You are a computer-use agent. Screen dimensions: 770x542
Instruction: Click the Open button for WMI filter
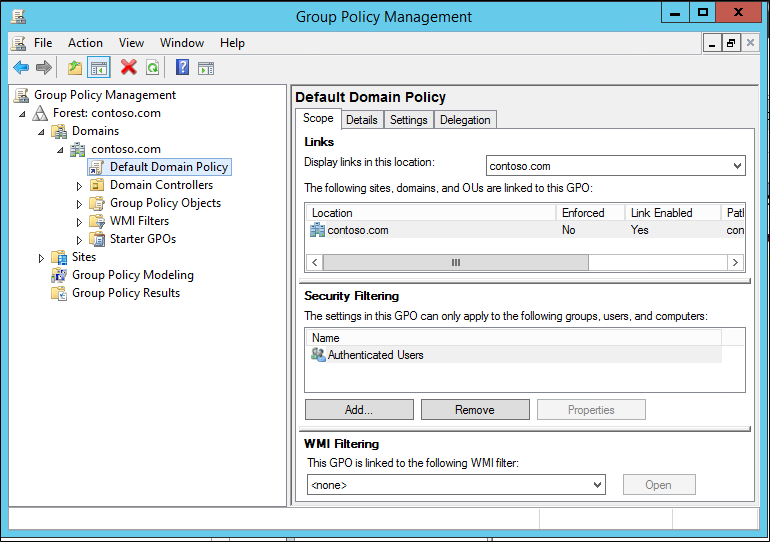point(659,485)
